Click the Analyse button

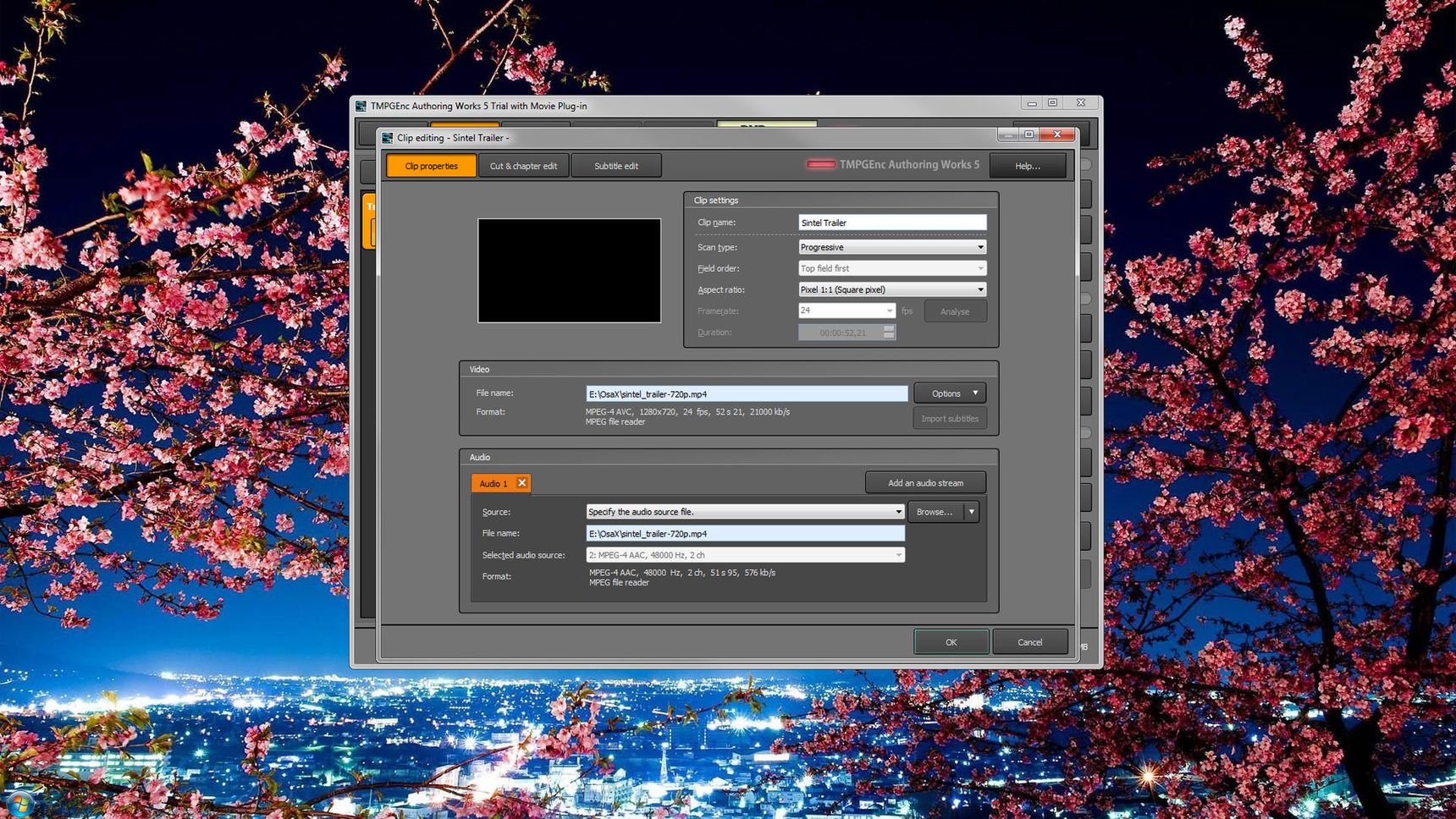pyautogui.click(x=955, y=311)
